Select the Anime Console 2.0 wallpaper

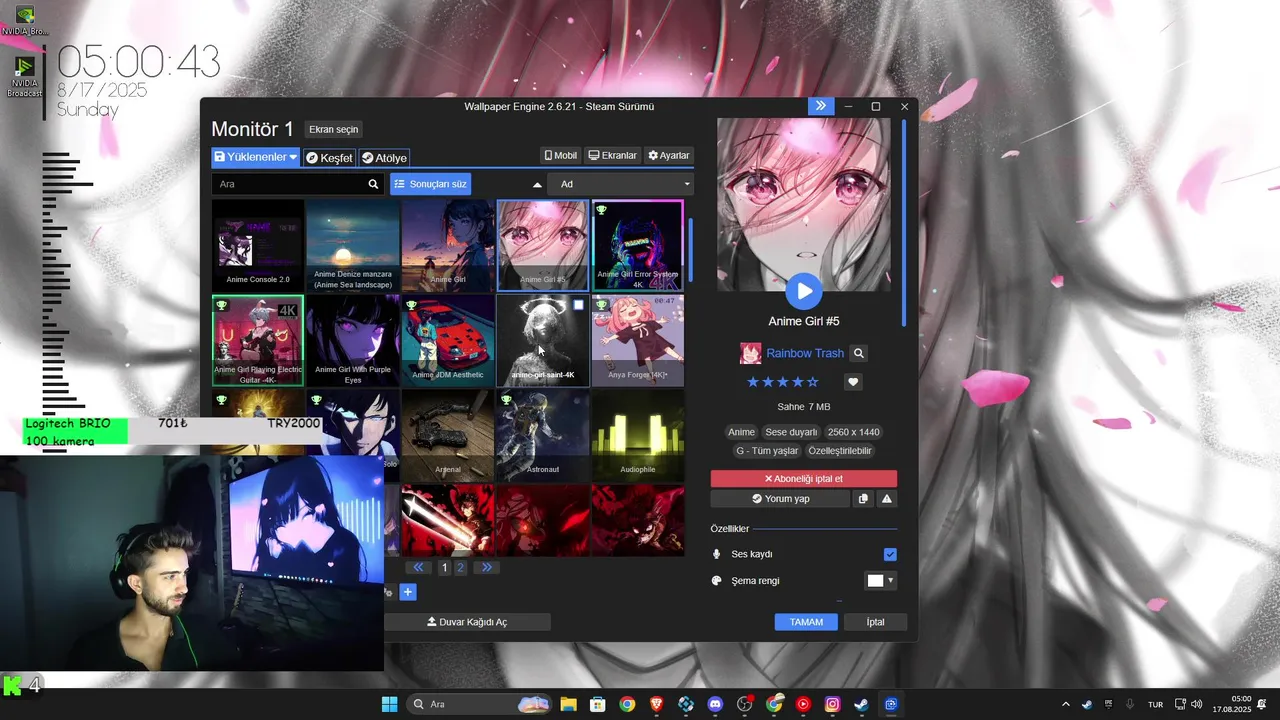(x=258, y=246)
